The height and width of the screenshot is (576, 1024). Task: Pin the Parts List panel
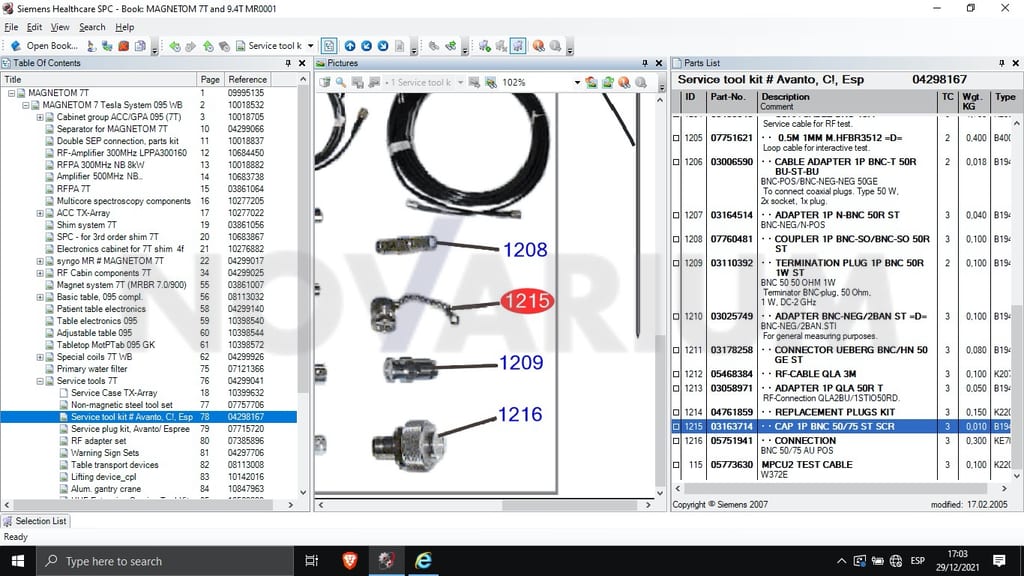coord(1002,63)
